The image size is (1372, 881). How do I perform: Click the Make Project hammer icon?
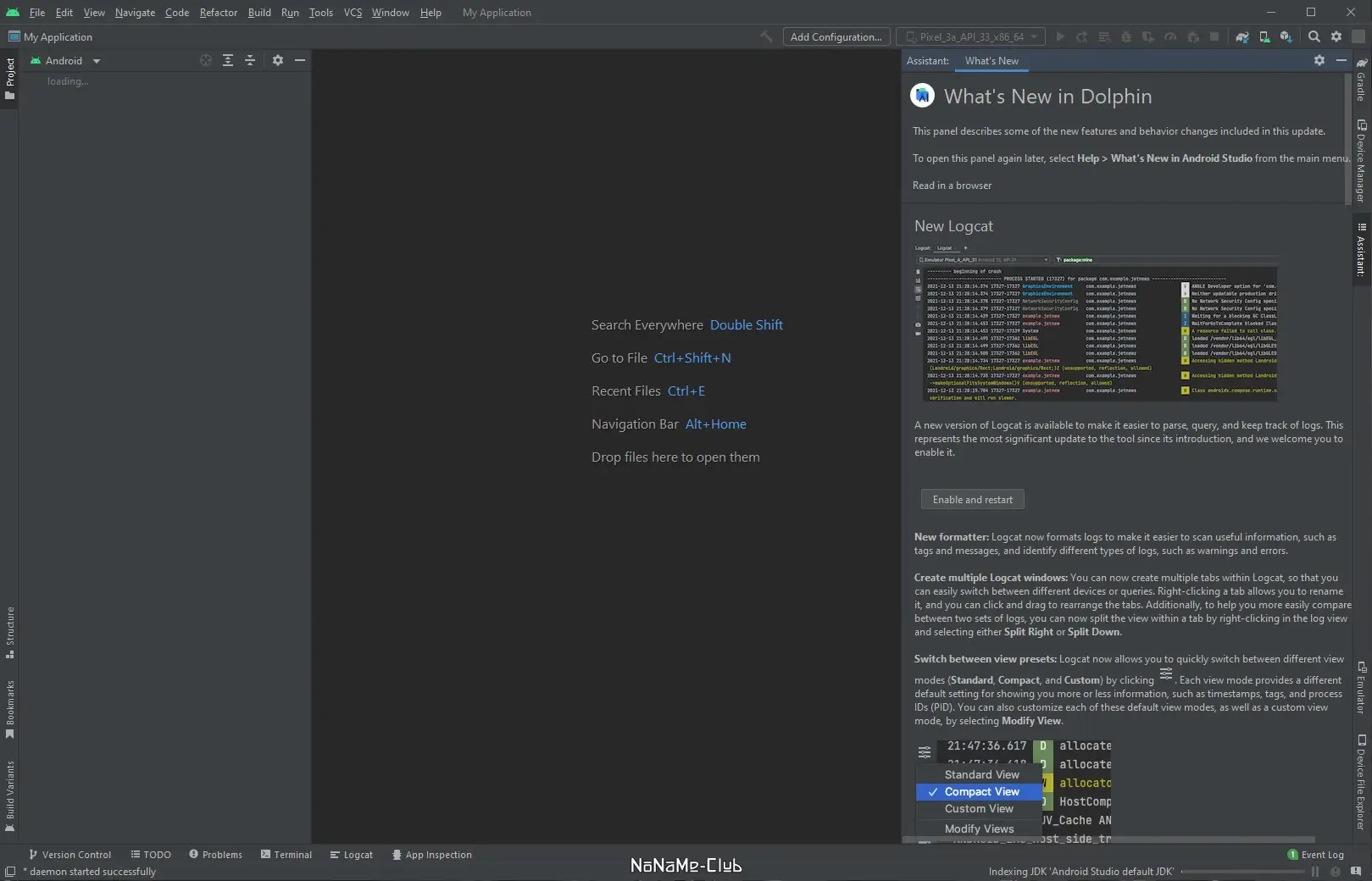click(766, 37)
